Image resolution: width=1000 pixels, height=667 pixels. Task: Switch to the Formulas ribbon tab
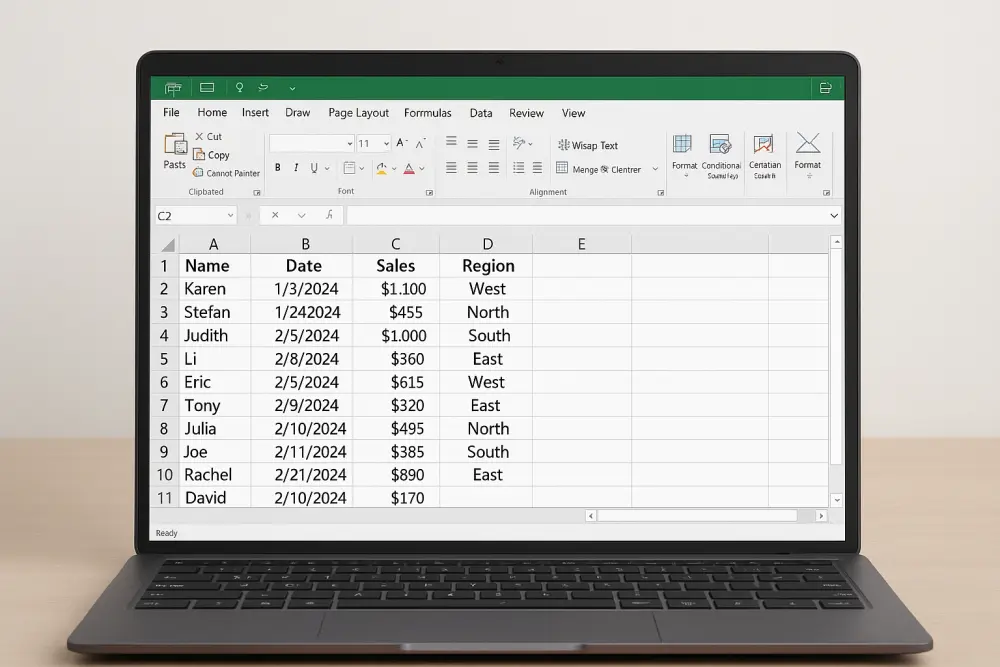click(428, 113)
